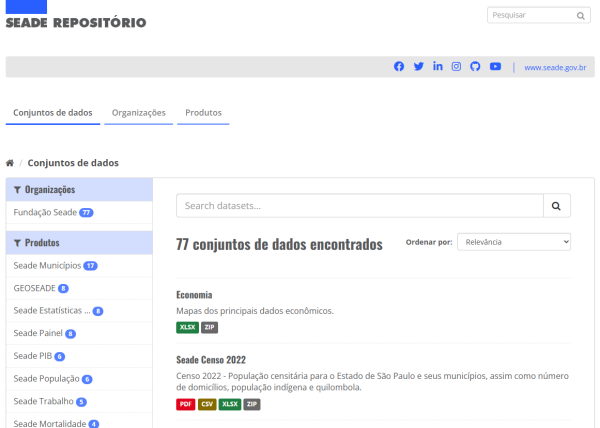The height and width of the screenshot is (428, 600).
Task: Open the Twitter social icon
Action: (x=418, y=67)
